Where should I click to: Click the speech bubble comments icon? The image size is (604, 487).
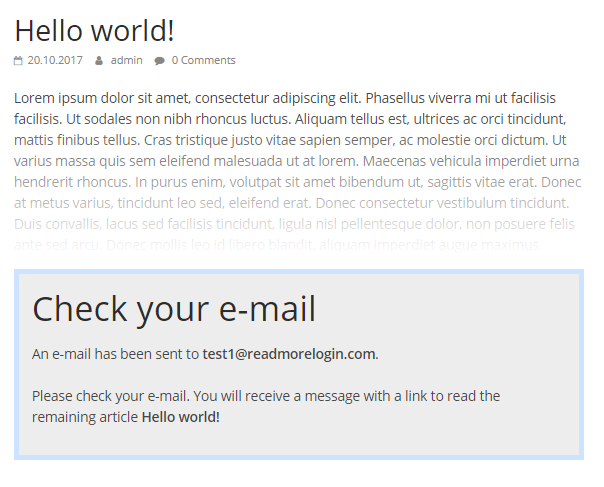tap(159, 61)
